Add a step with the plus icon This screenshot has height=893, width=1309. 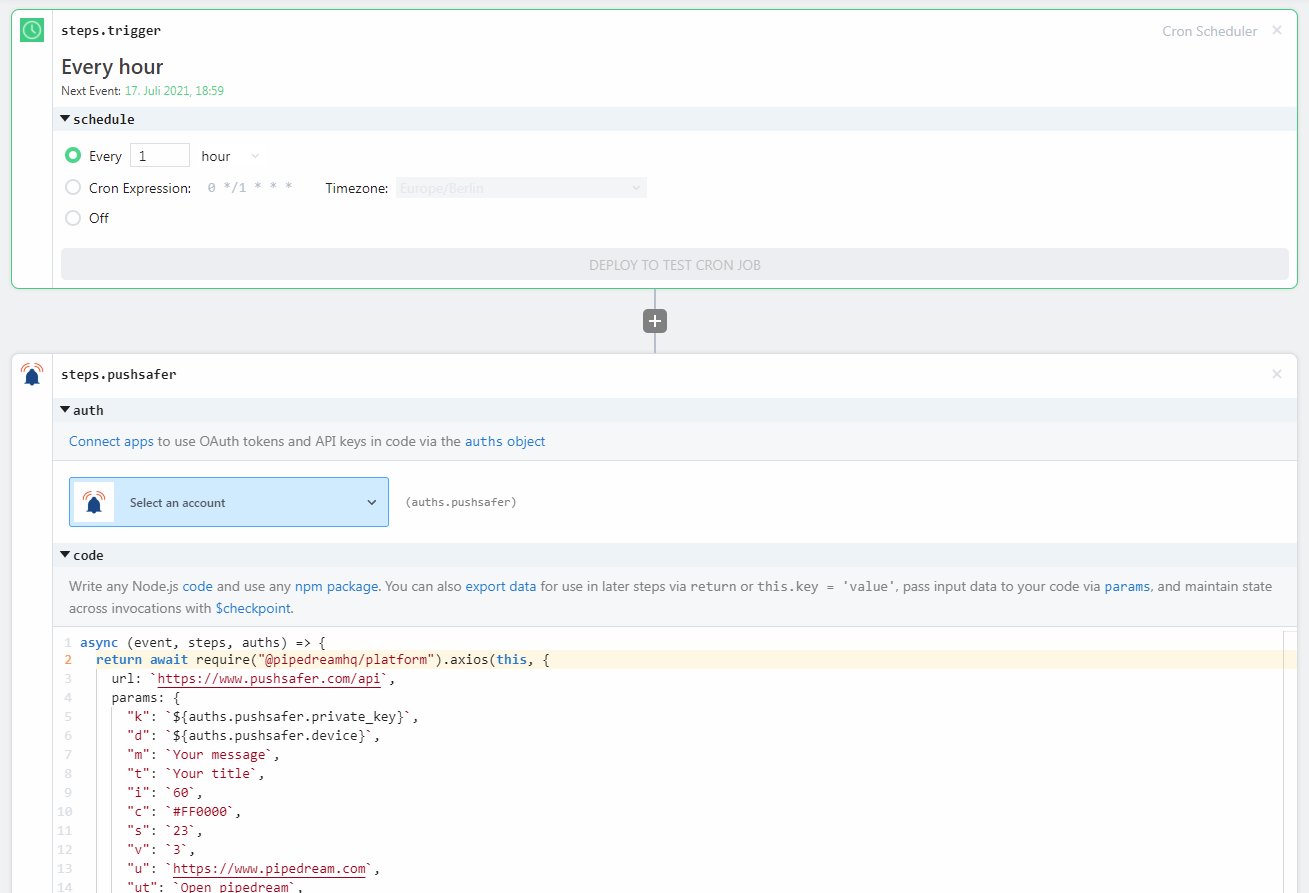(655, 321)
